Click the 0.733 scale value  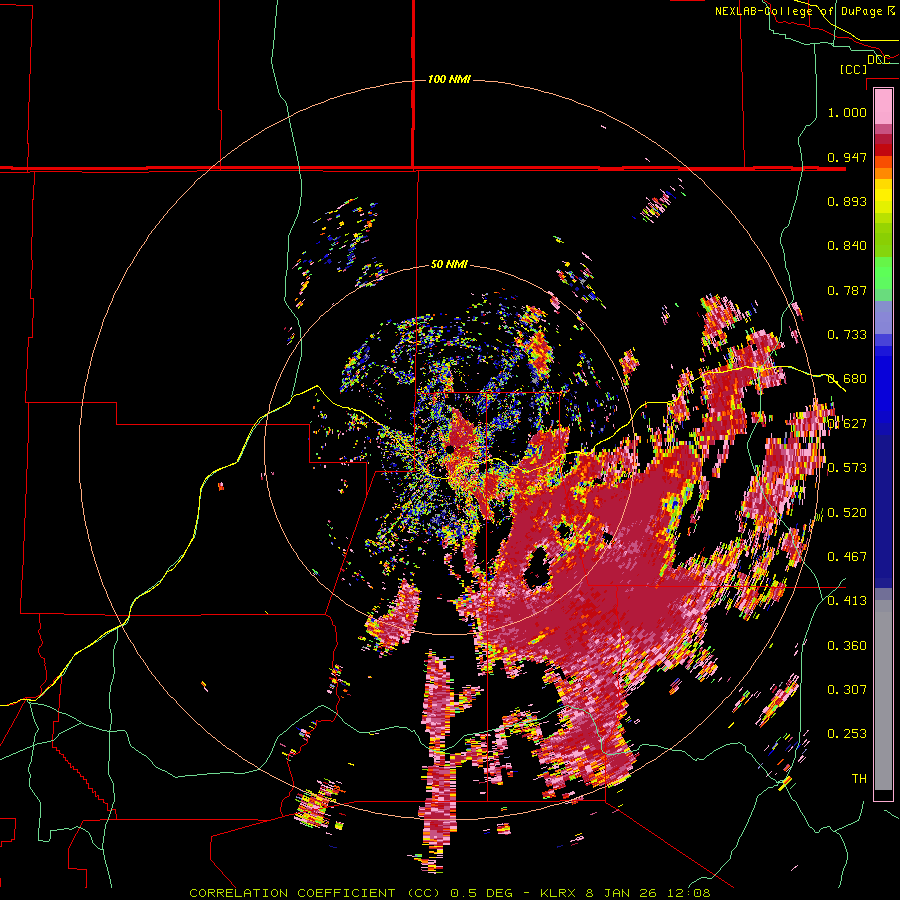click(847, 335)
